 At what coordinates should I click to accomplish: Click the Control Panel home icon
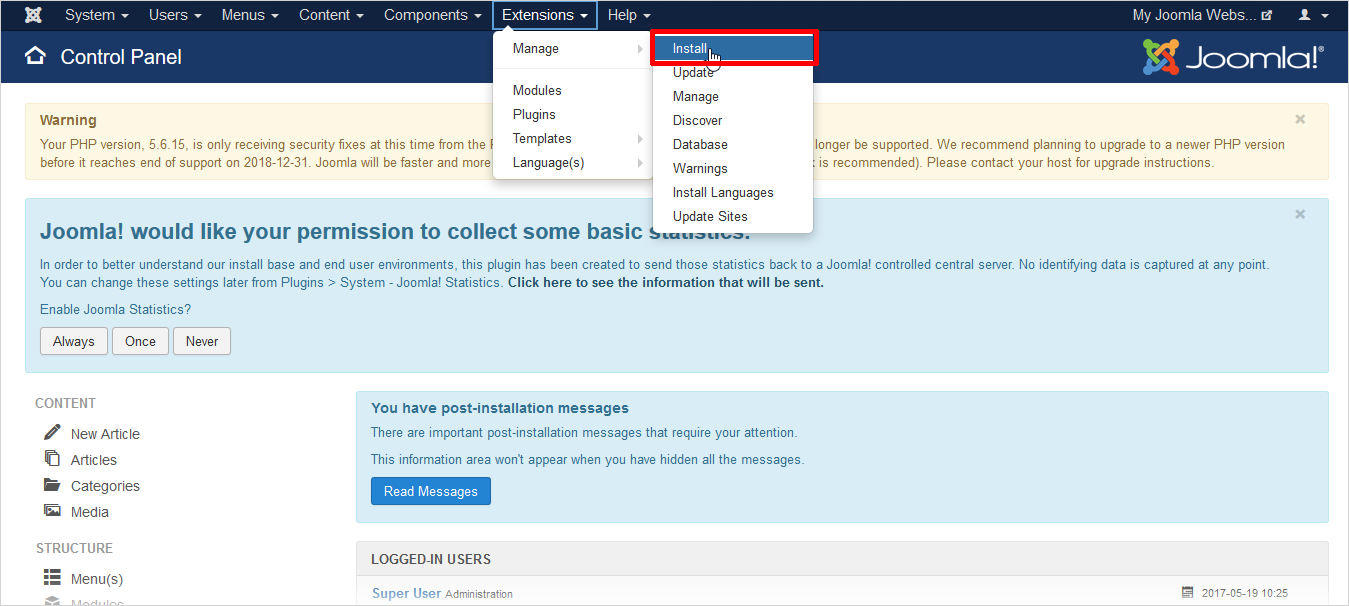(36, 56)
